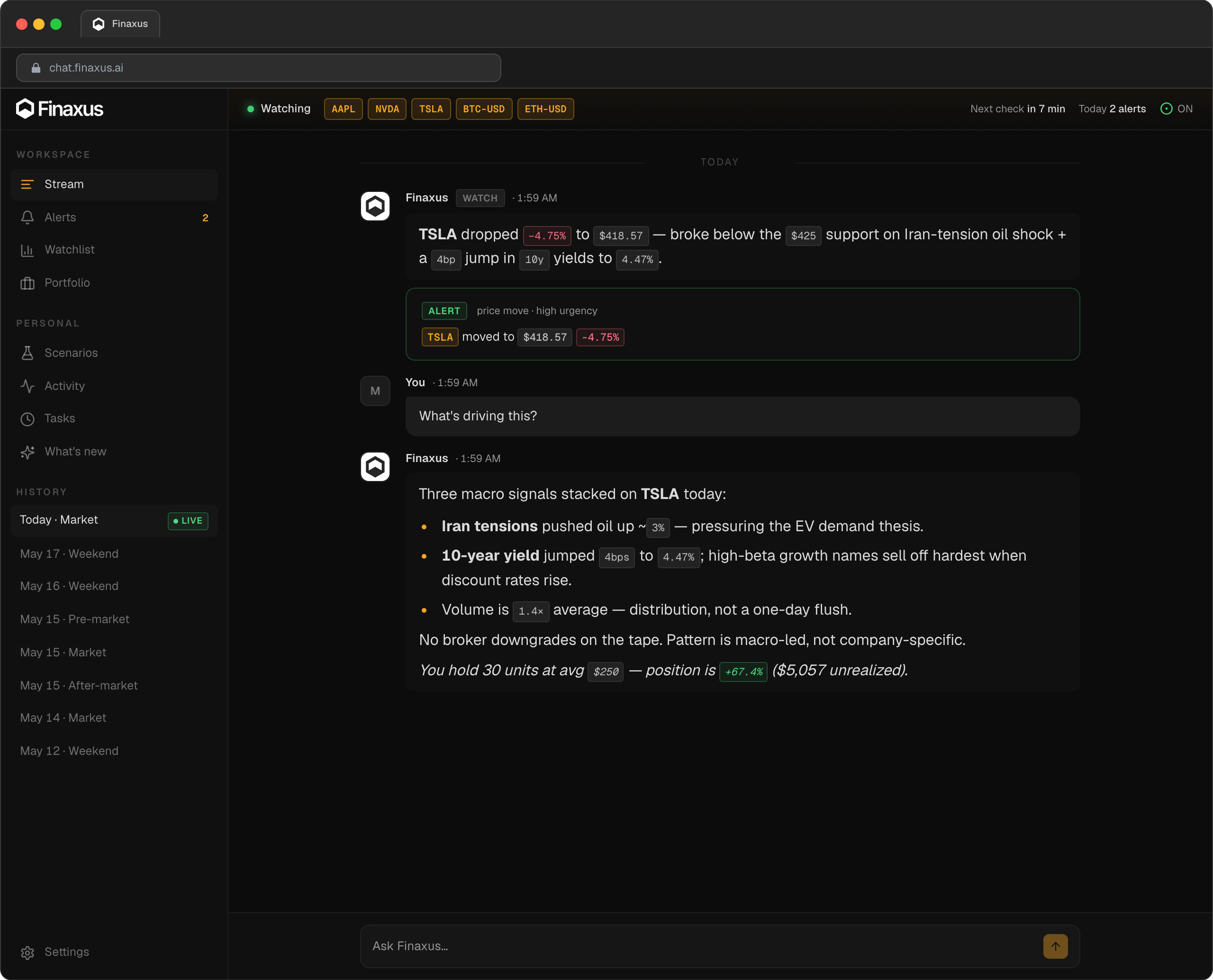The image size is (1213, 980).
Task: Click the green ALERT badge
Action: coord(444,311)
